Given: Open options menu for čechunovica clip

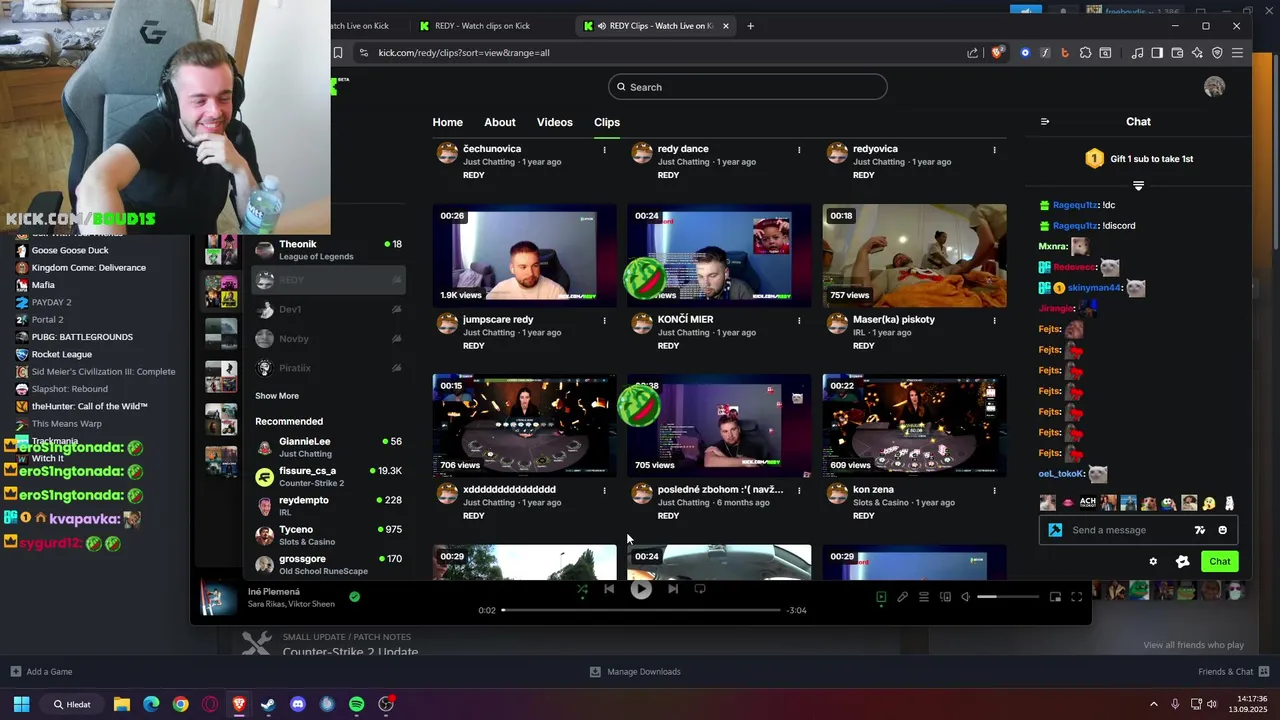Looking at the screenshot, I should [x=604, y=150].
